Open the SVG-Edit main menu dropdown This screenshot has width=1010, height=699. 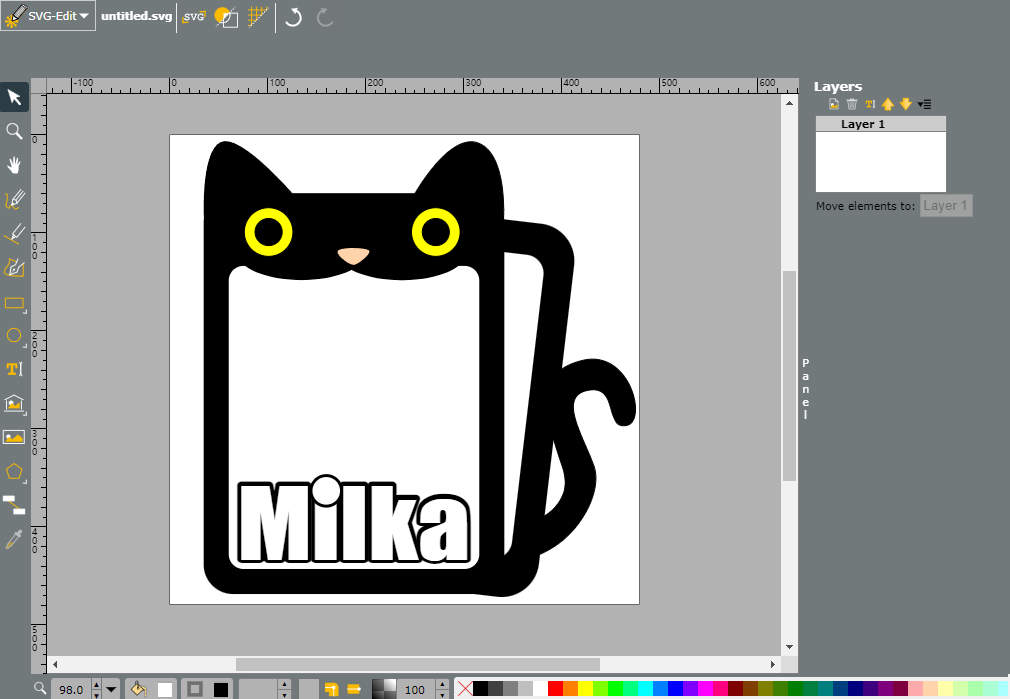click(x=48, y=16)
